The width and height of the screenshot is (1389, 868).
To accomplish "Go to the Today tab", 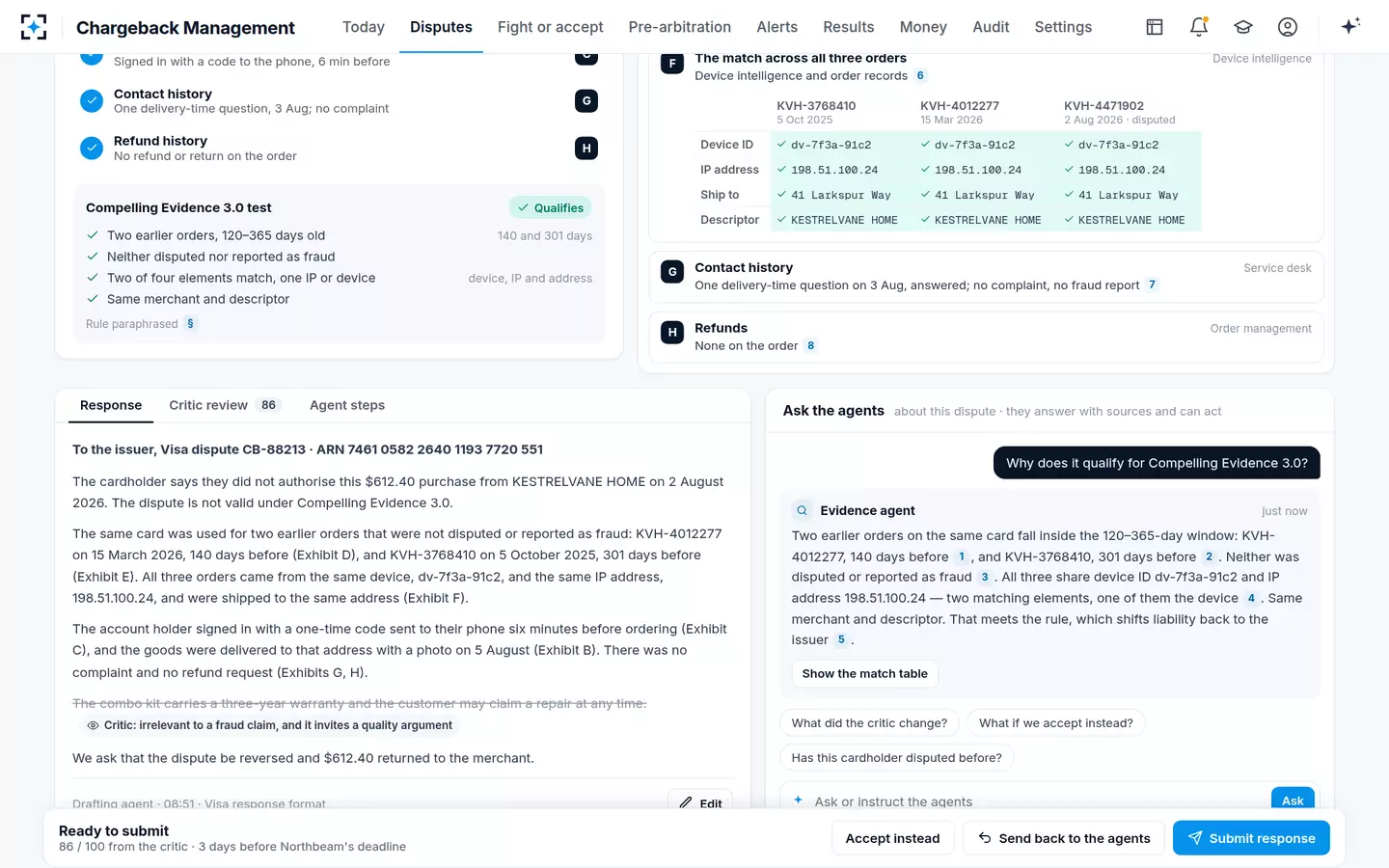I will tap(364, 27).
